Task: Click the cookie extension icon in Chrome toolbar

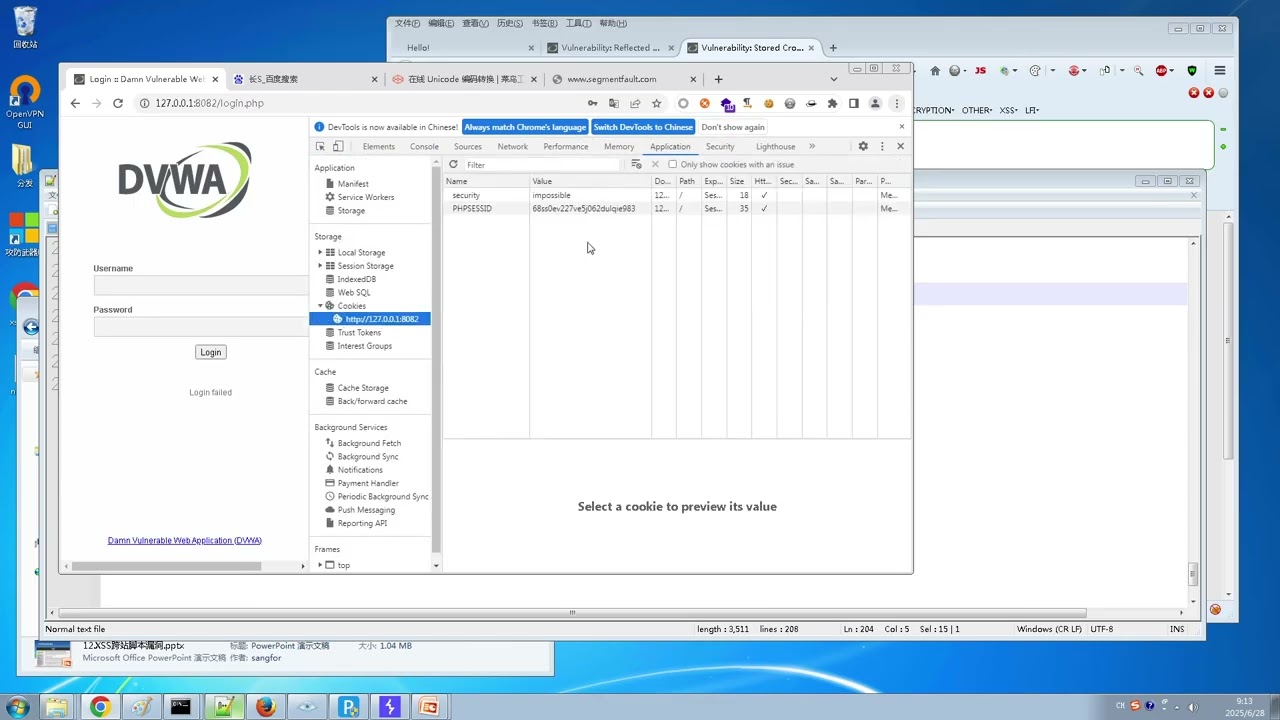Action: (x=768, y=103)
